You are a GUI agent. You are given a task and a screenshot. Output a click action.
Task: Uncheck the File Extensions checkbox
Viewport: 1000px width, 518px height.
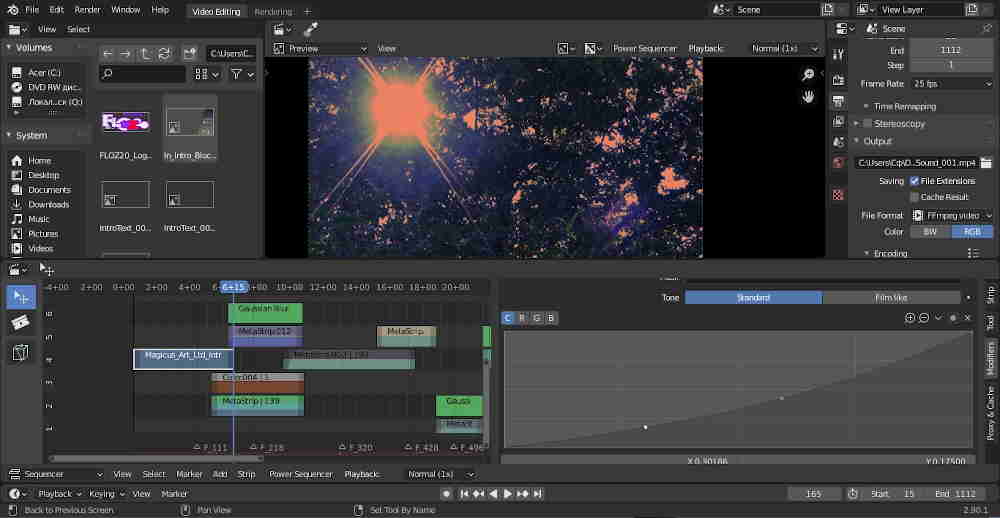[x=914, y=181]
